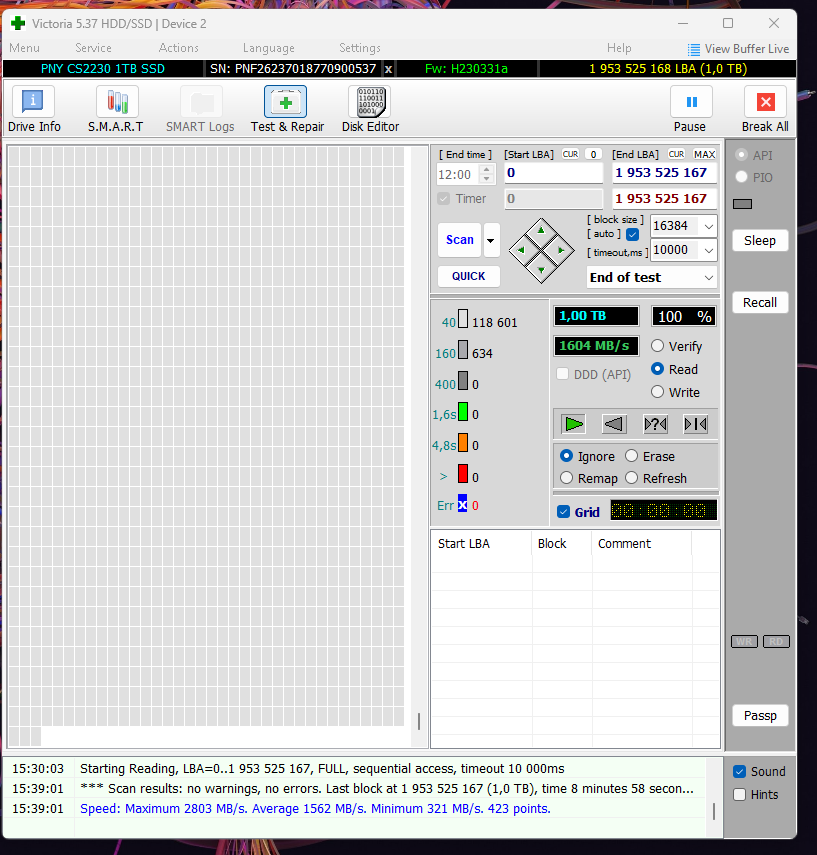Open the Actions menu
The width and height of the screenshot is (817, 855).
point(178,48)
